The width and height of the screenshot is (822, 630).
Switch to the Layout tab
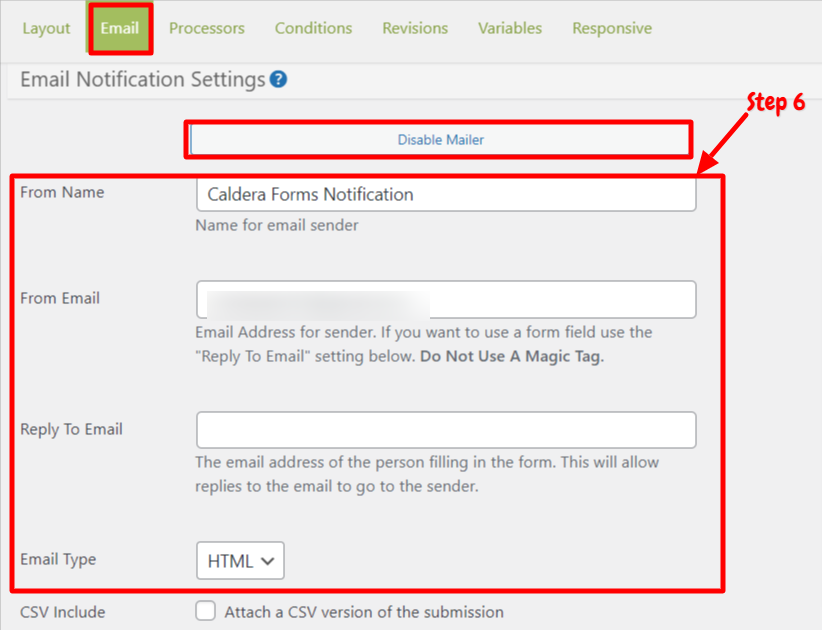coord(46,28)
